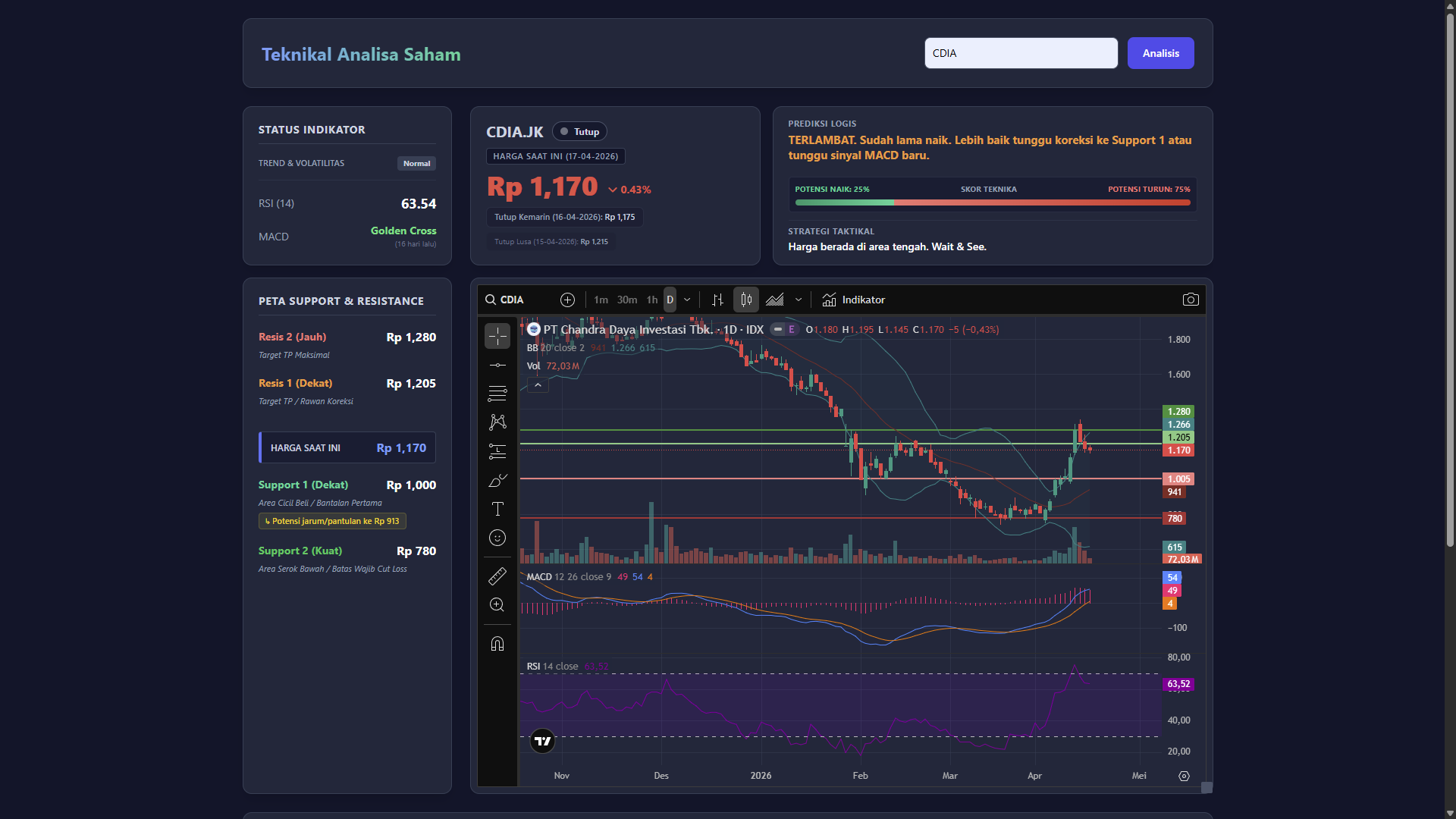This screenshot has width=1456, height=819.
Task: Click the Analisis button
Action: pos(1160,53)
